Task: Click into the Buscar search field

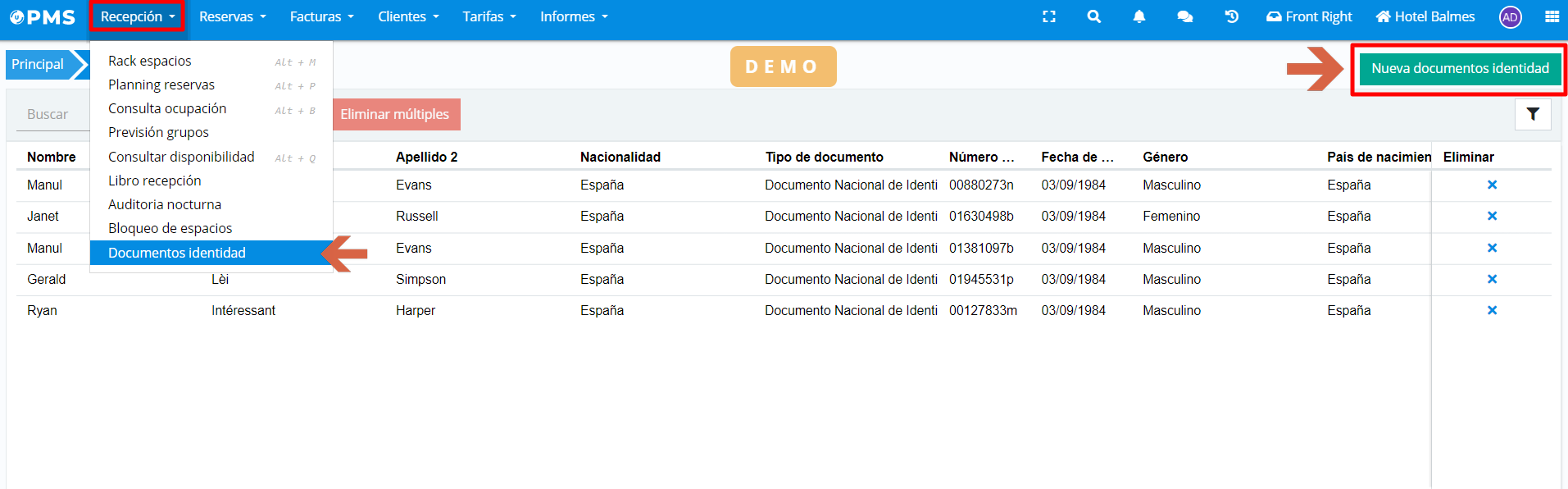Action: [49, 114]
